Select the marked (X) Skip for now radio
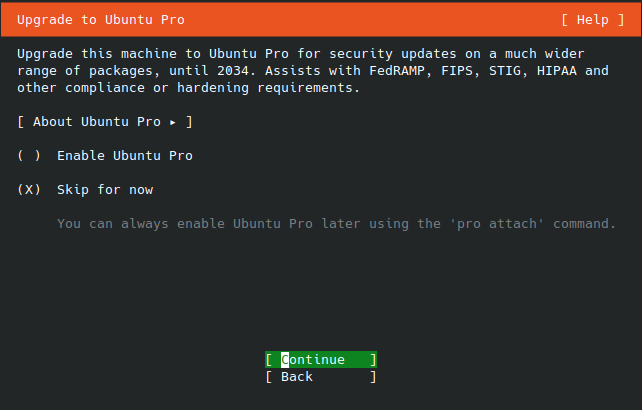 point(29,190)
